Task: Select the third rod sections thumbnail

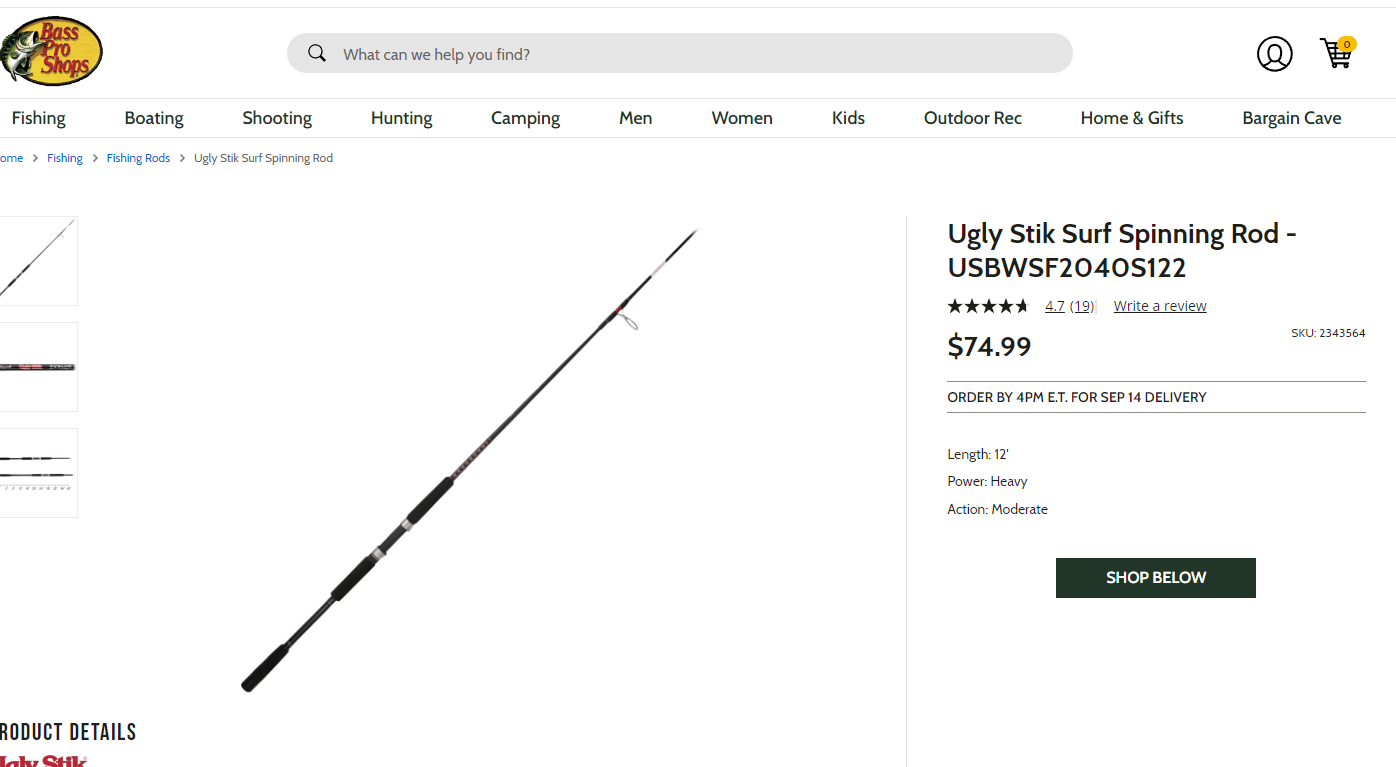Action: coord(38,473)
